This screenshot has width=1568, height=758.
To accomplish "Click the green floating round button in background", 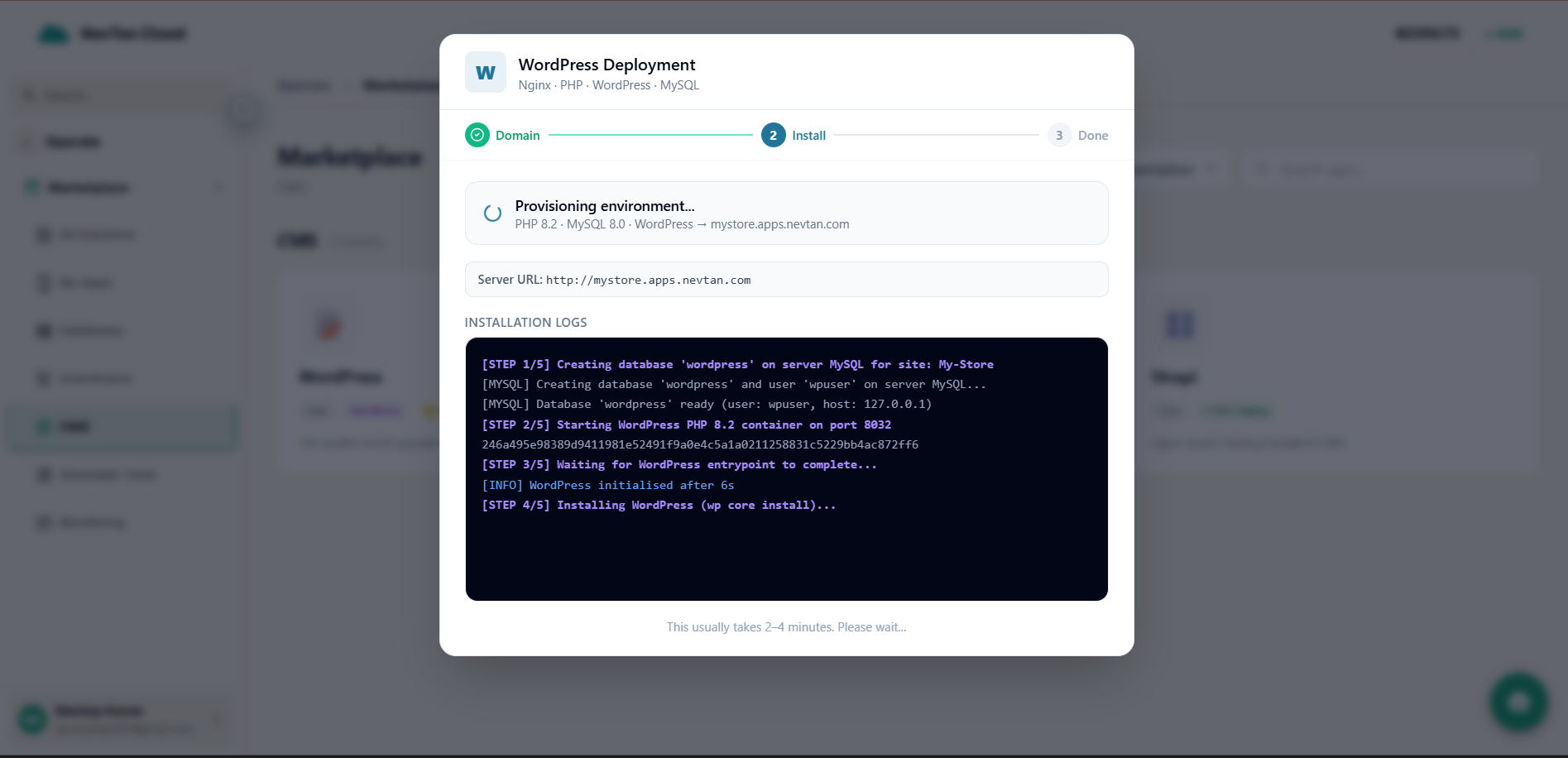I will pyautogui.click(x=1518, y=702).
